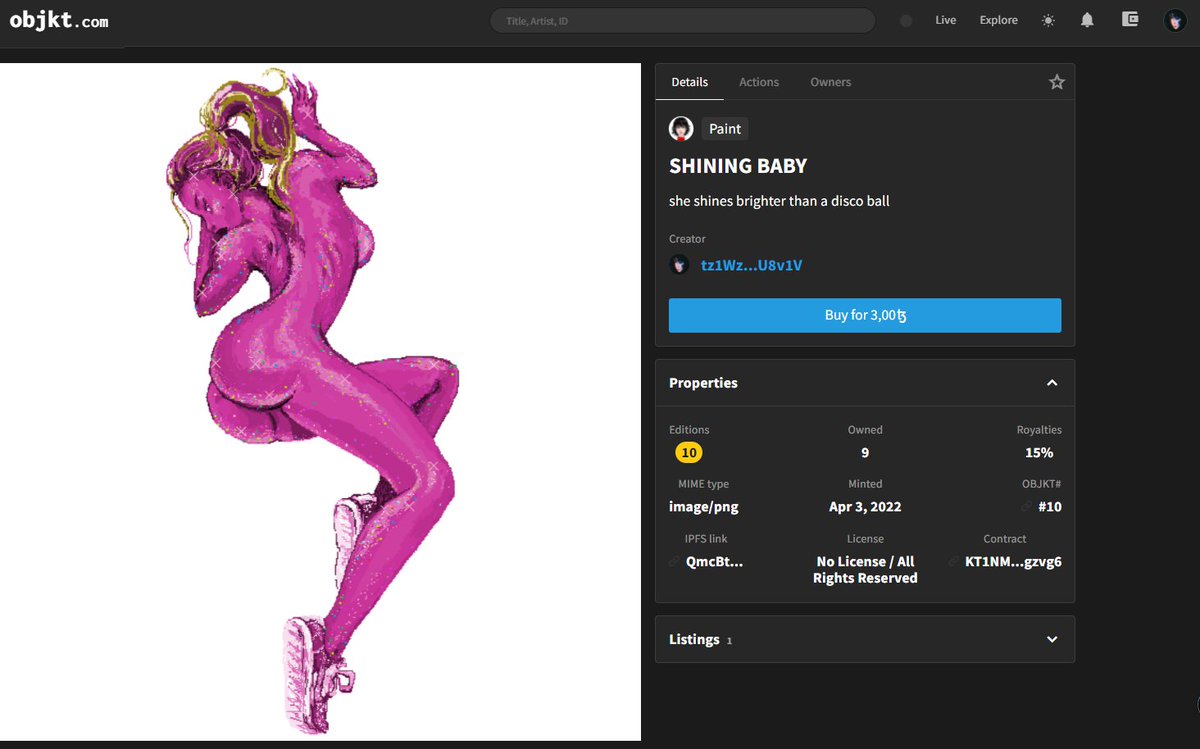Click the 'No License / All Rights Reserved' text
Image resolution: width=1200 pixels, height=749 pixels.
pyautogui.click(x=865, y=570)
